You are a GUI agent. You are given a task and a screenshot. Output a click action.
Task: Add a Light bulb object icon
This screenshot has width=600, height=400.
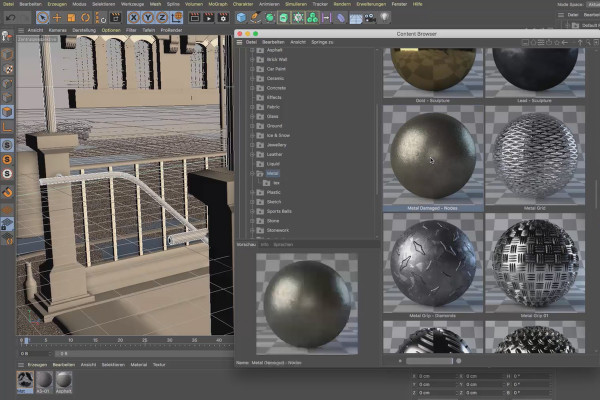pyautogui.click(x=385, y=18)
